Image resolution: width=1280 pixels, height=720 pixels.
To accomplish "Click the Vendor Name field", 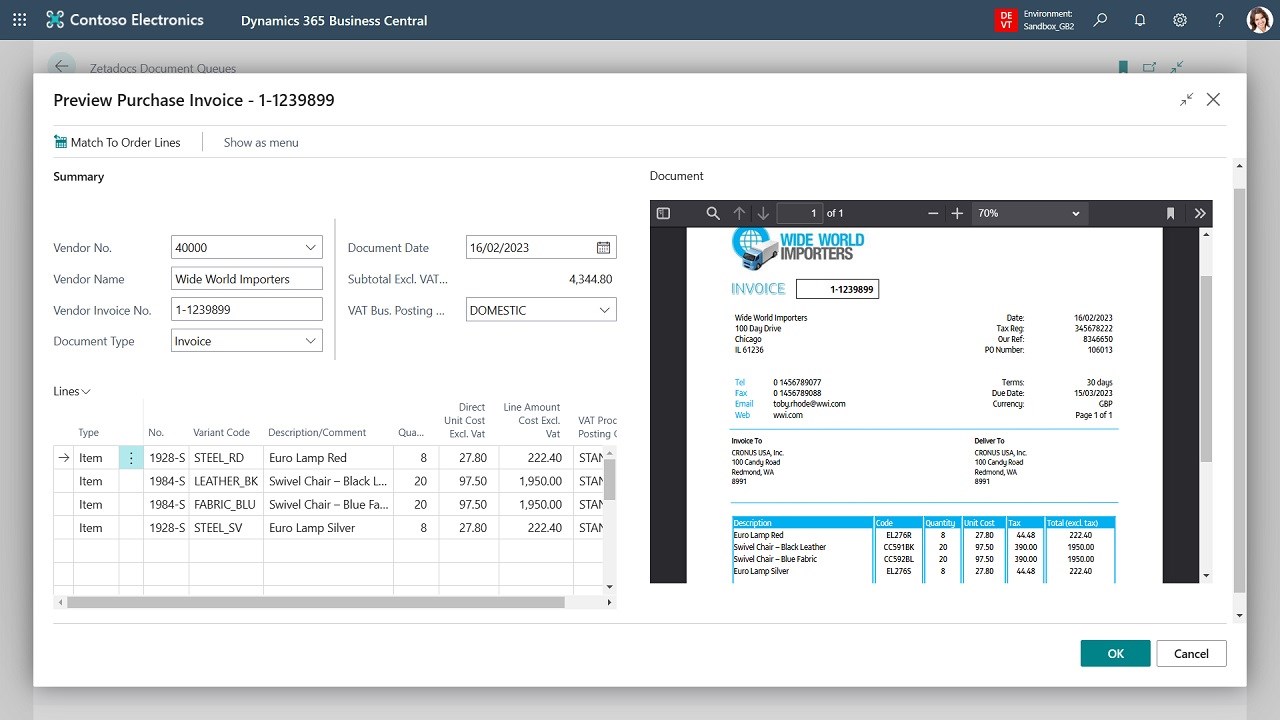I will [247, 279].
